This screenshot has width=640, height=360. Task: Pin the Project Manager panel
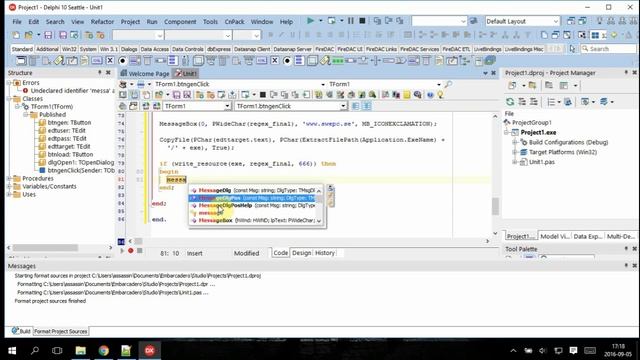(x=626, y=73)
